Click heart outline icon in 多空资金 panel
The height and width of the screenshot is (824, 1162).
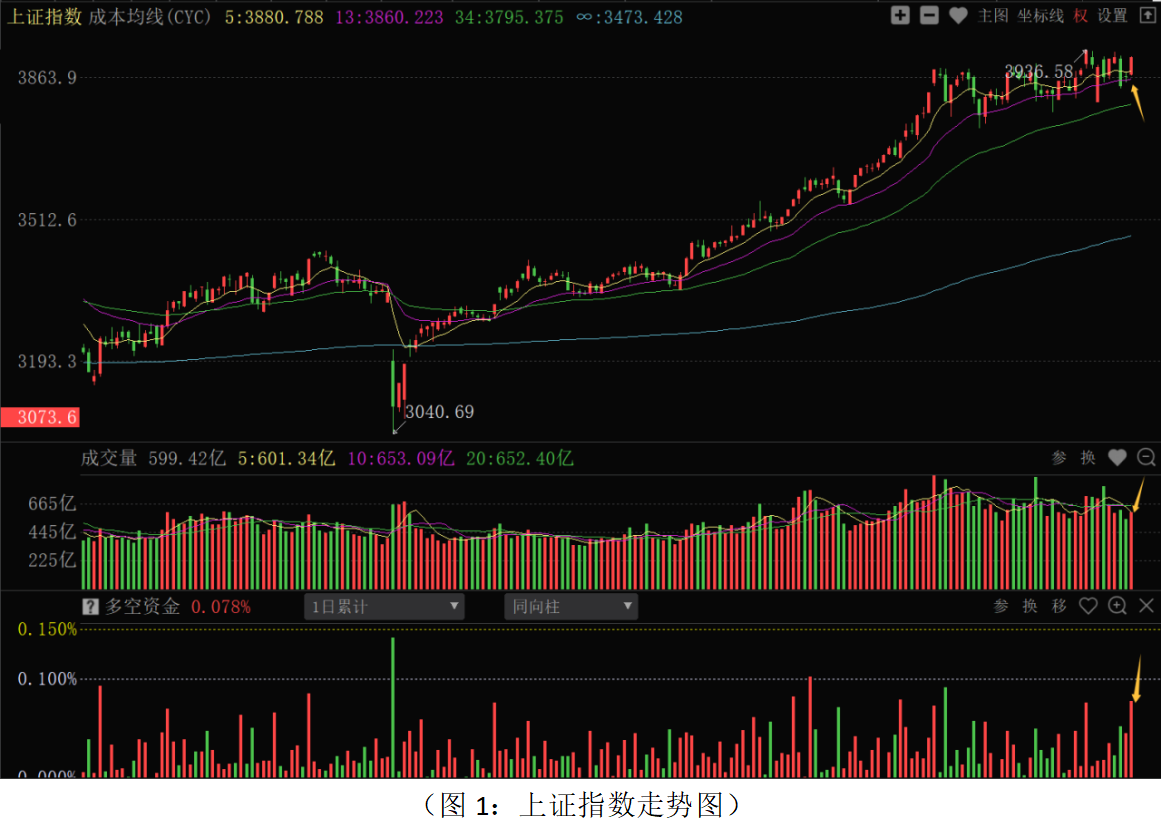click(x=1088, y=606)
